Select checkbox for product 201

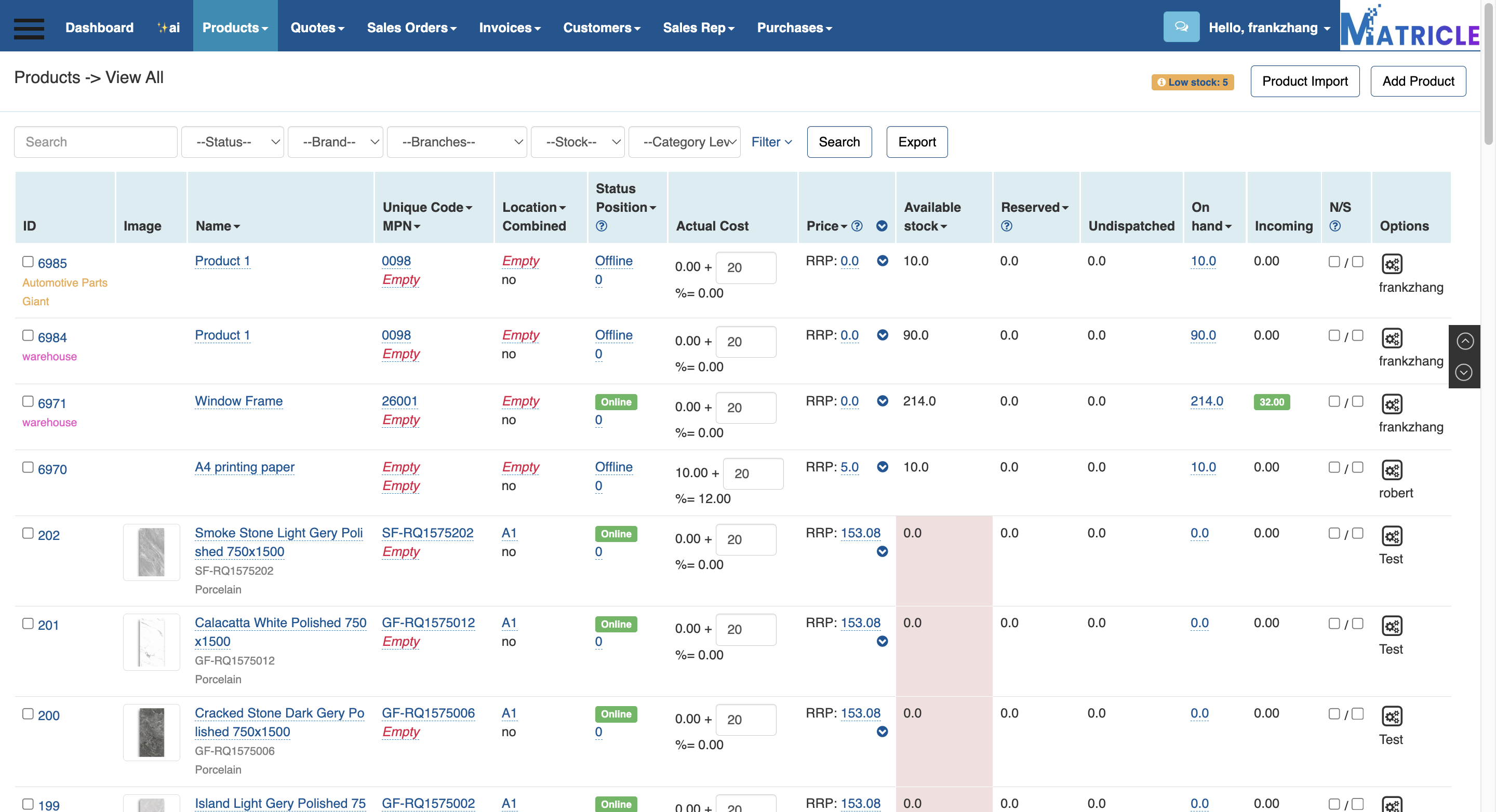coord(28,624)
